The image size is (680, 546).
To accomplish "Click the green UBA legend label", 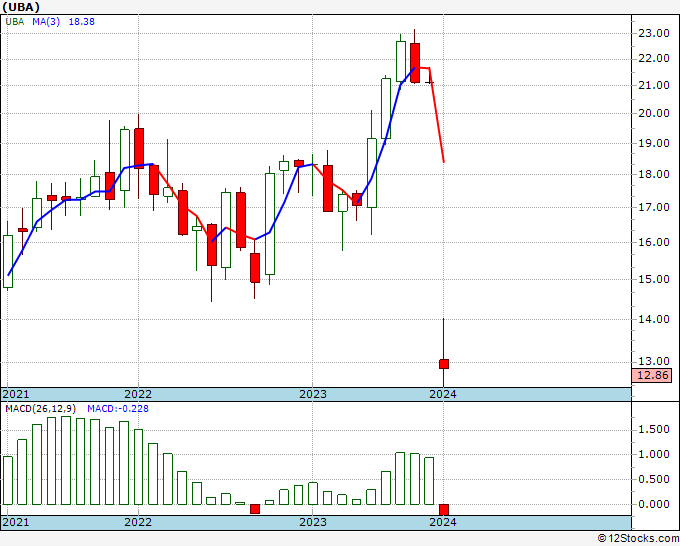I will click(x=15, y=22).
